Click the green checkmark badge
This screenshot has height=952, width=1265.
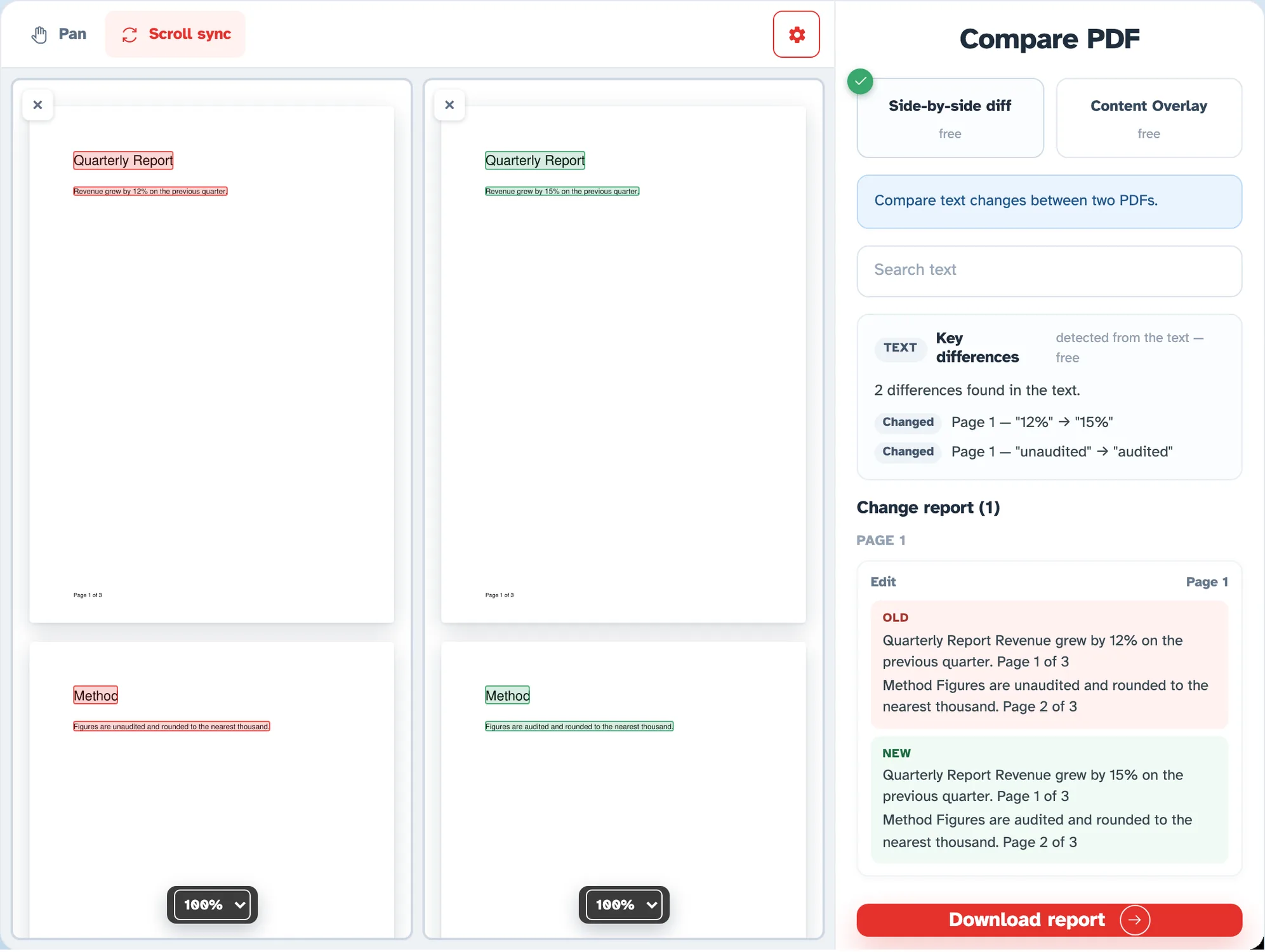tap(860, 81)
